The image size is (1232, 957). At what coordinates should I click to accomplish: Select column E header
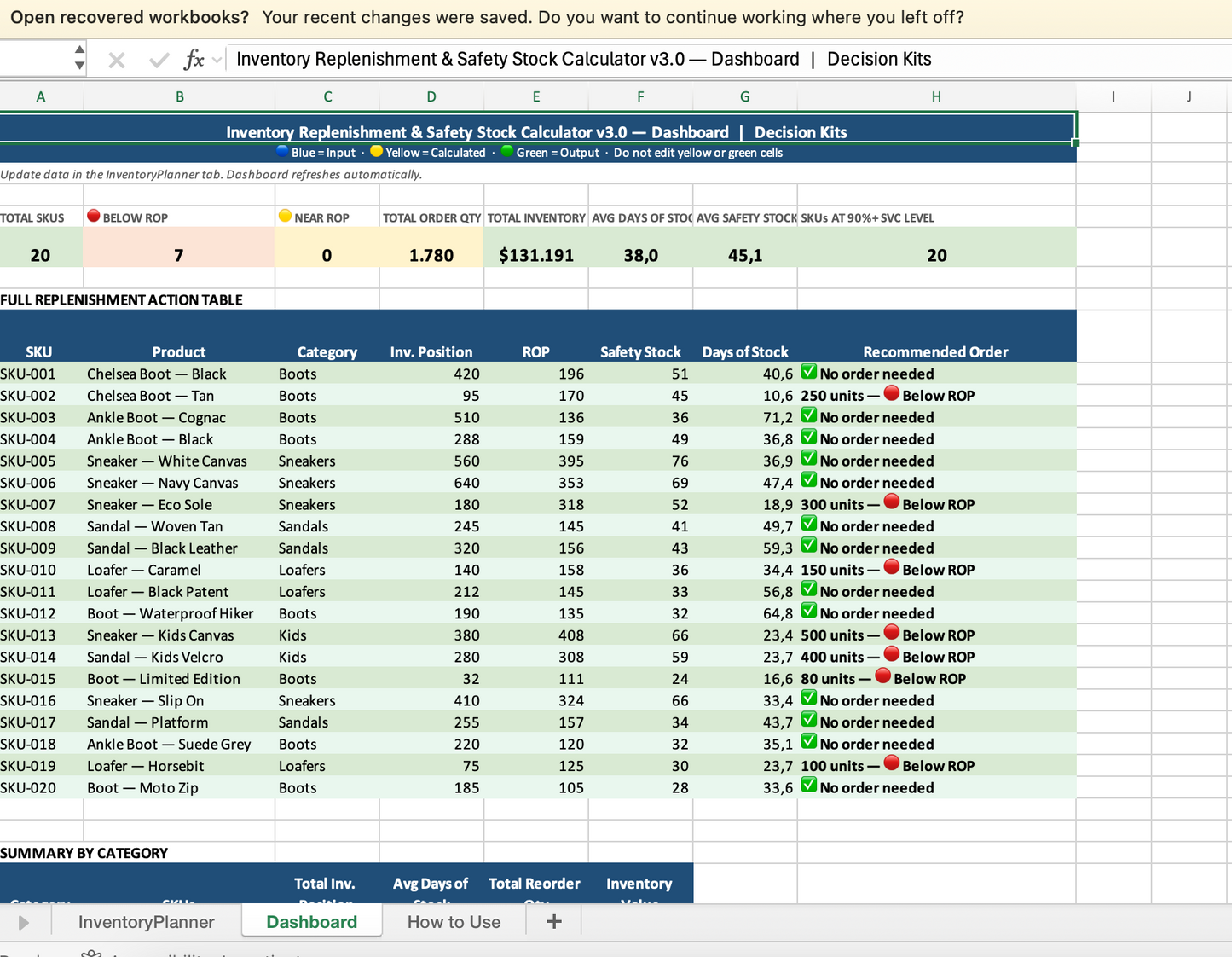(x=535, y=96)
